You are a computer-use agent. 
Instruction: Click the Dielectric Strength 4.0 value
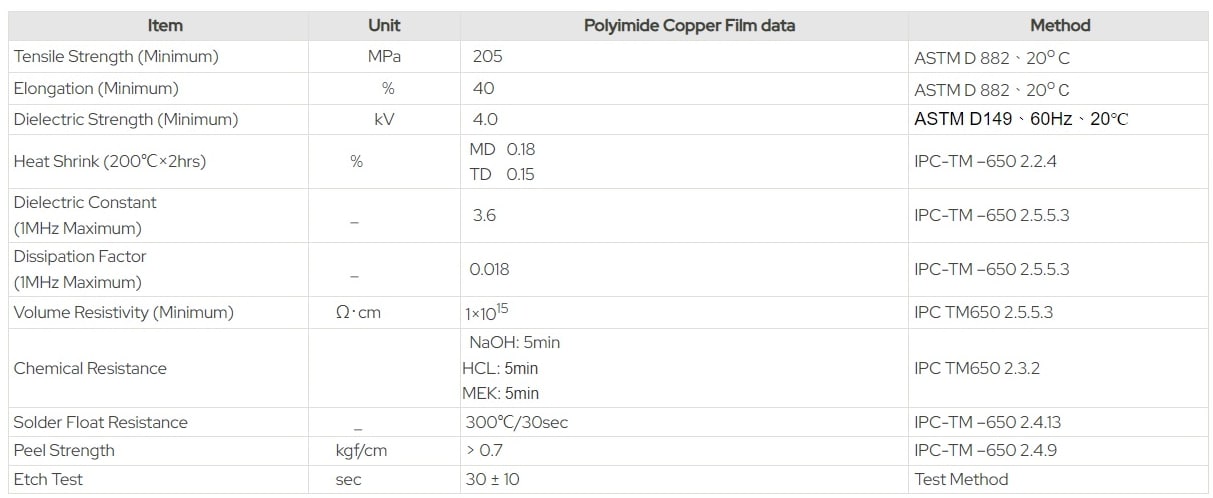(485, 119)
